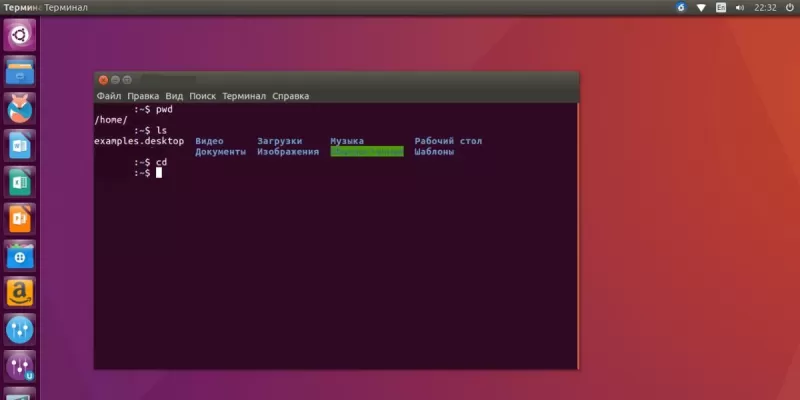Launch LibreOffice Calc from the dock
Image resolution: width=800 pixels, height=400 pixels.
(x=20, y=183)
